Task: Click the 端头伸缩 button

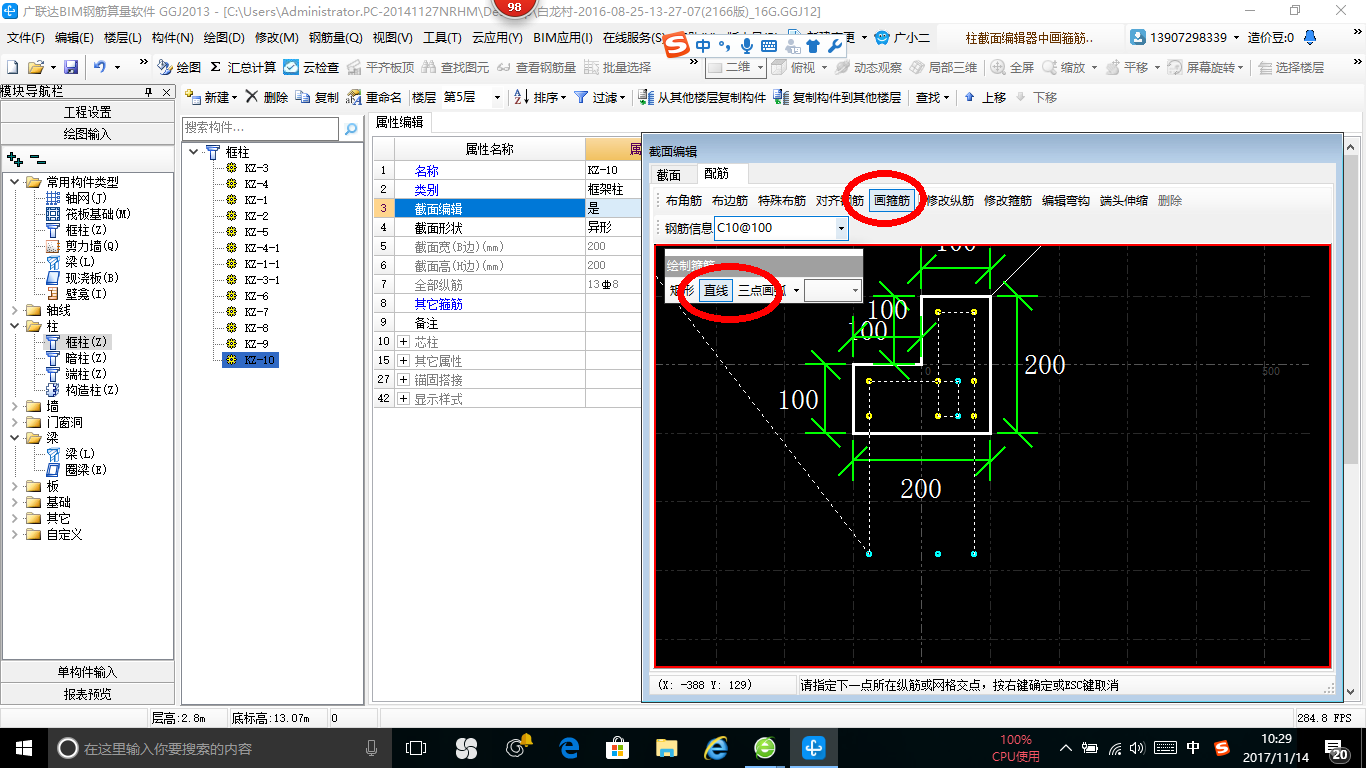Action: point(1124,200)
